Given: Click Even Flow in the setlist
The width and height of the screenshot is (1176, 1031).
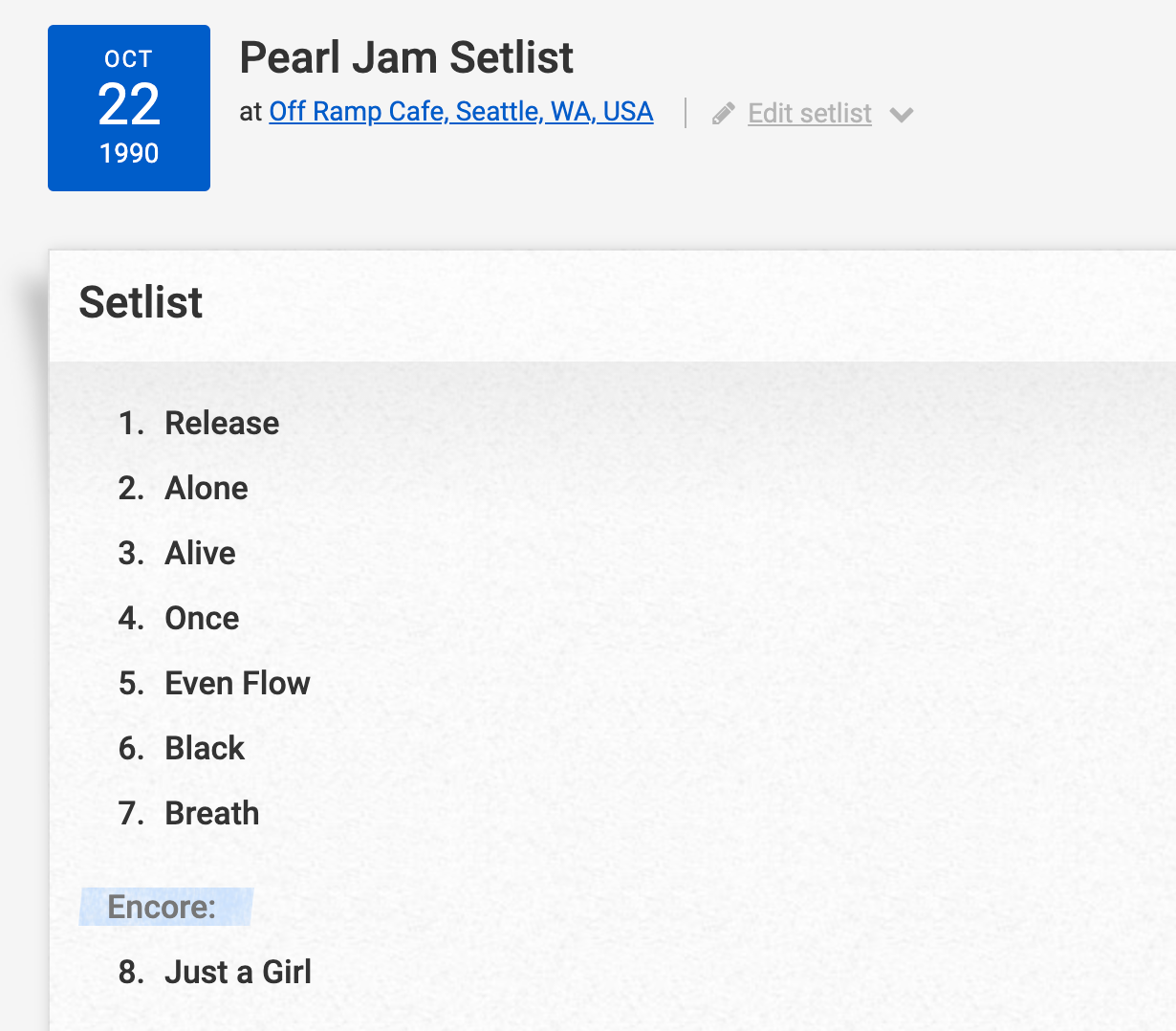Looking at the screenshot, I should click(237, 683).
